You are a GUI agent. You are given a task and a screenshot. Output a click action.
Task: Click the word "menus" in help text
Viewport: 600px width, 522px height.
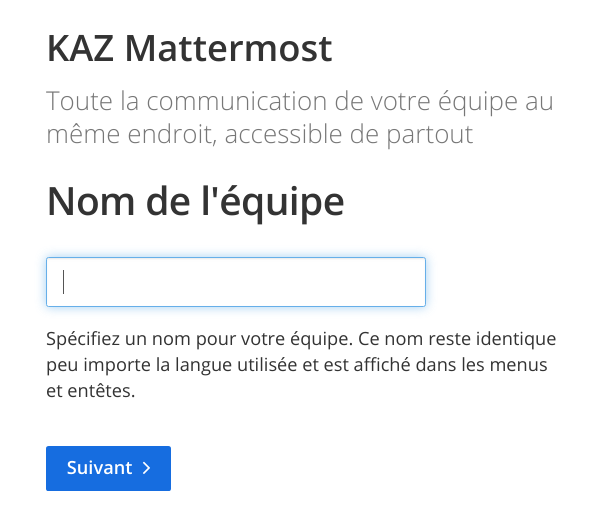524,365
